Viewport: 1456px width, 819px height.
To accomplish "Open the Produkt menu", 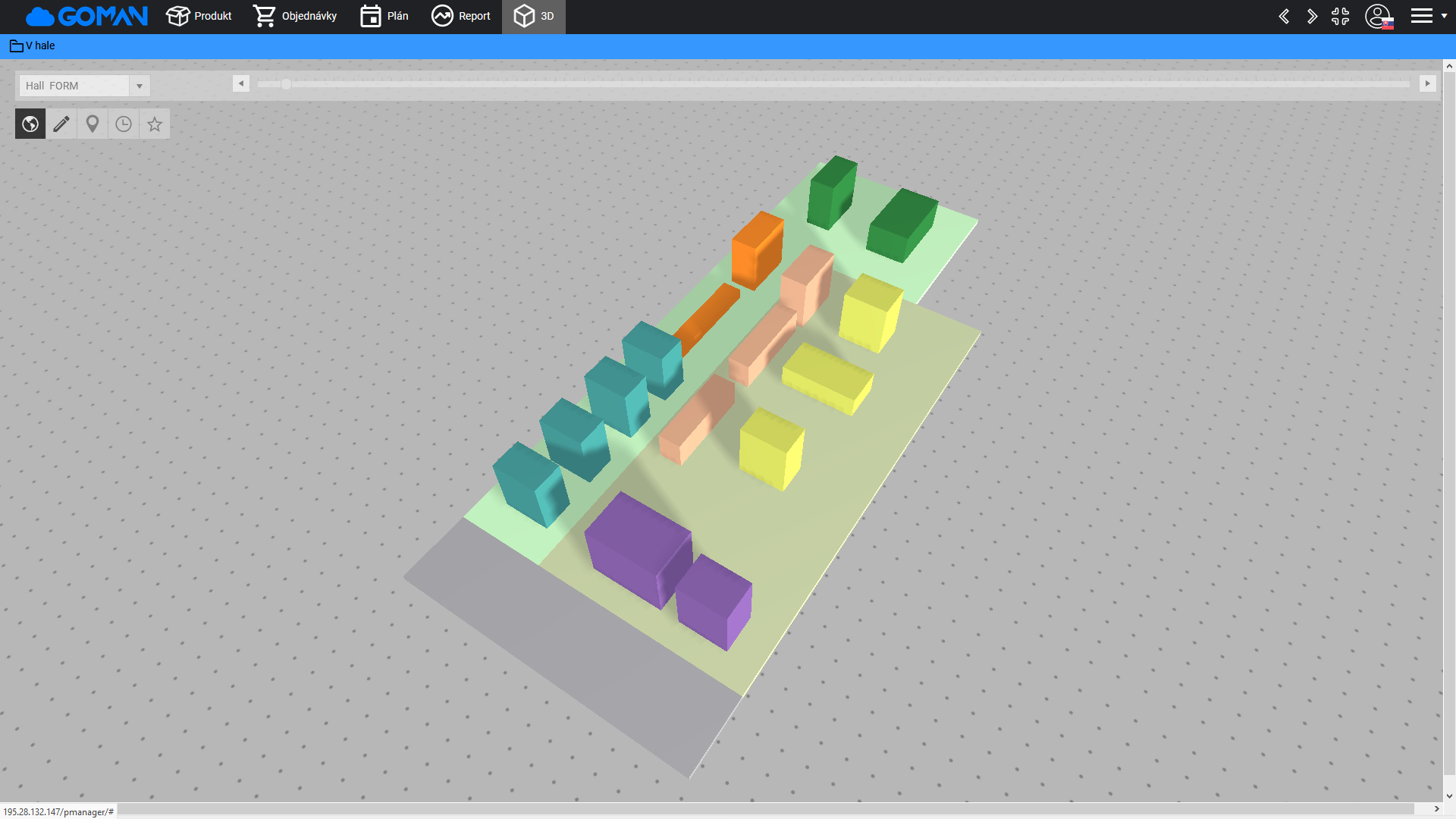I will 199,16.
